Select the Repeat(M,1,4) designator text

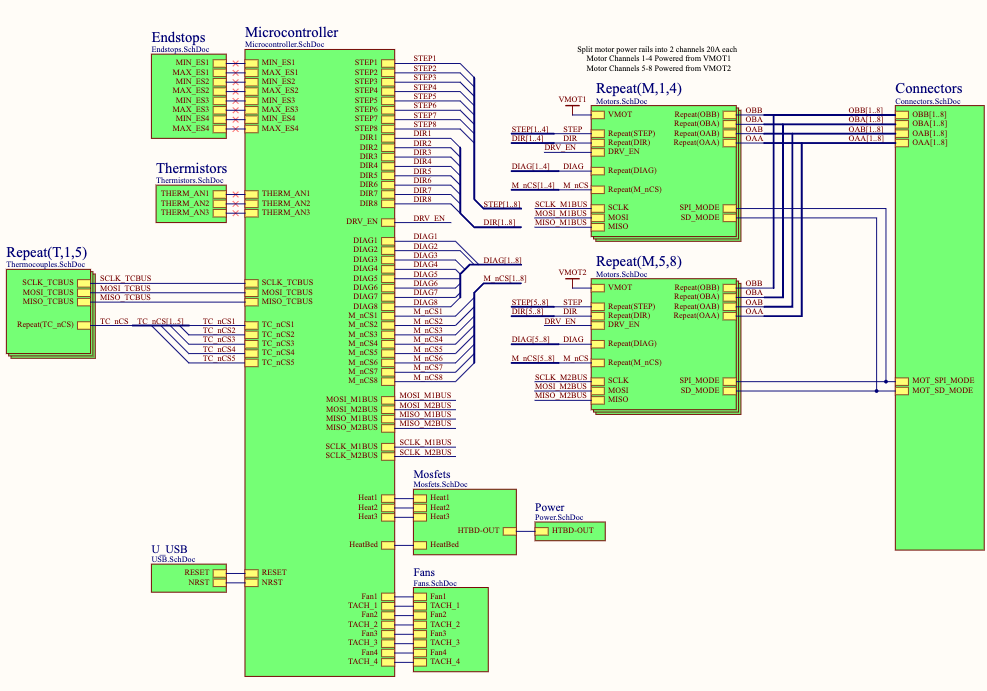click(639, 89)
